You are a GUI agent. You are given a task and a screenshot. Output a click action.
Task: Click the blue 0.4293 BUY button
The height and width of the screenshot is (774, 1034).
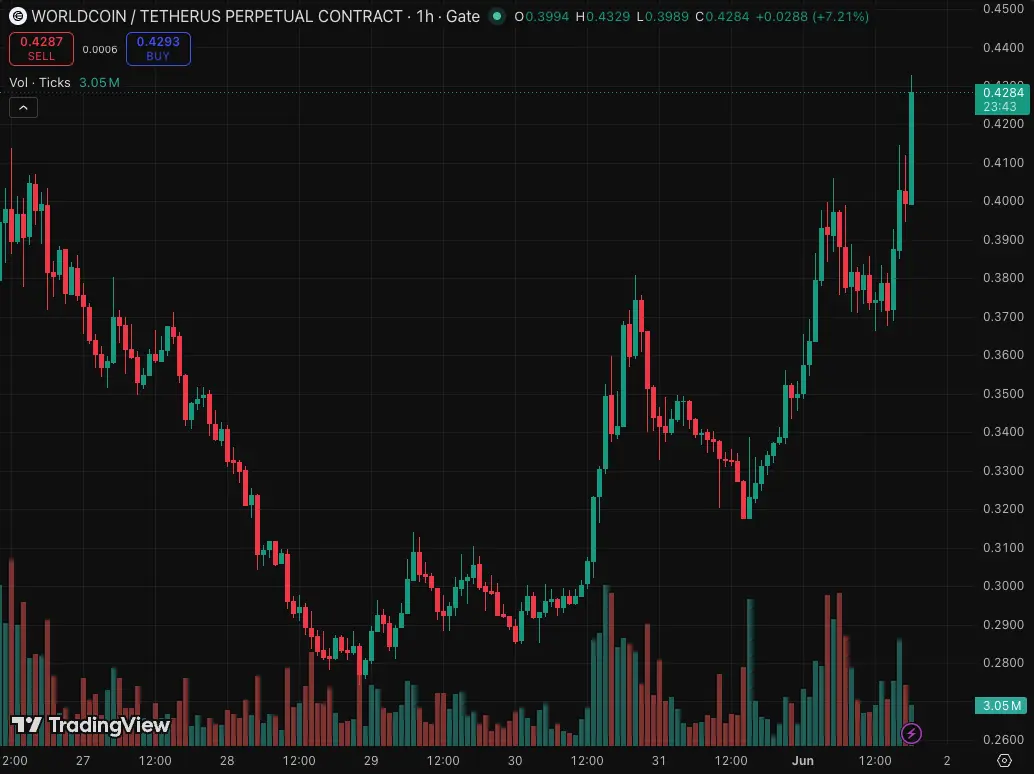[x=158, y=49]
